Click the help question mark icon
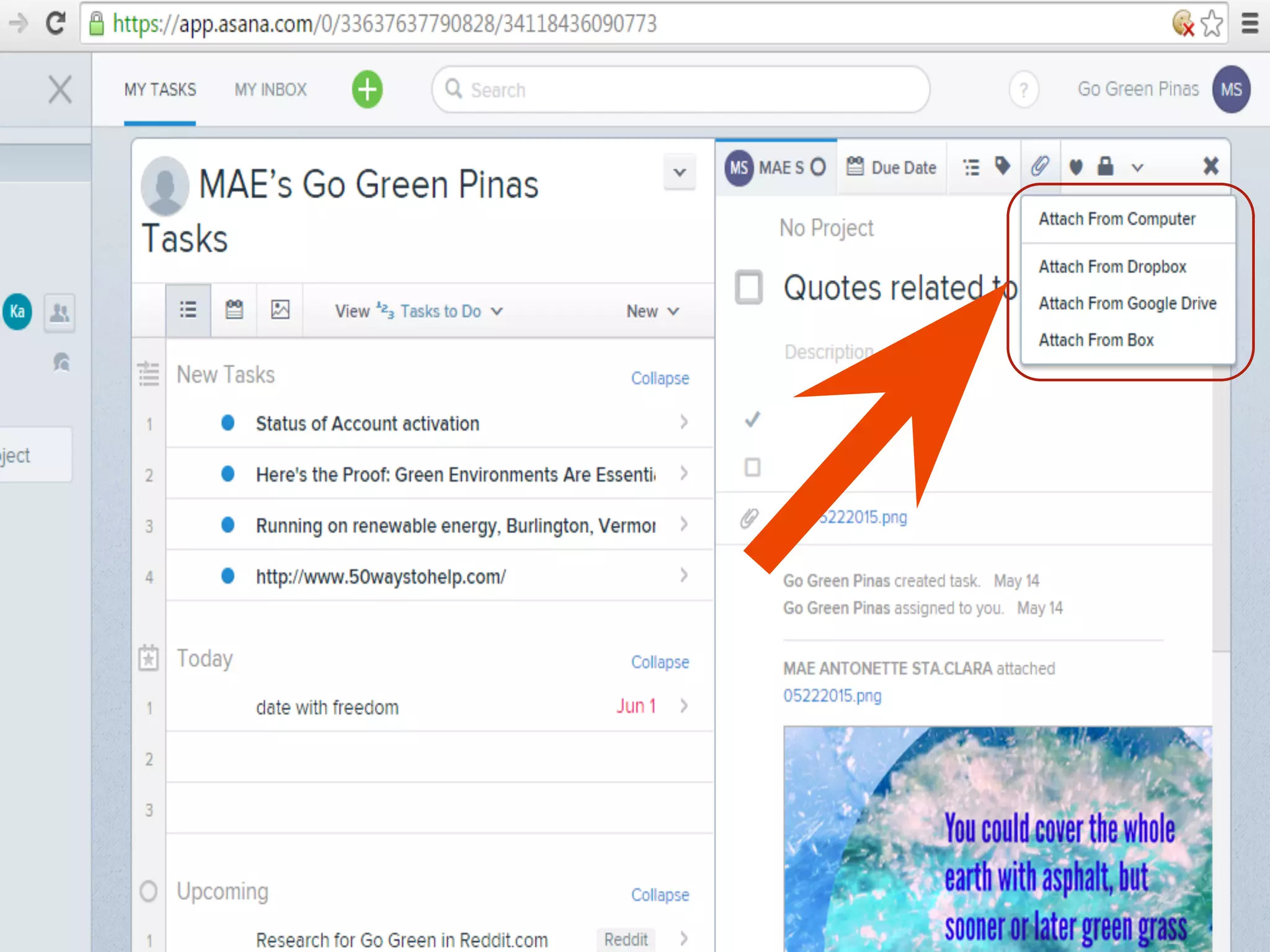This screenshot has width=1270, height=952. (1024, 90)
